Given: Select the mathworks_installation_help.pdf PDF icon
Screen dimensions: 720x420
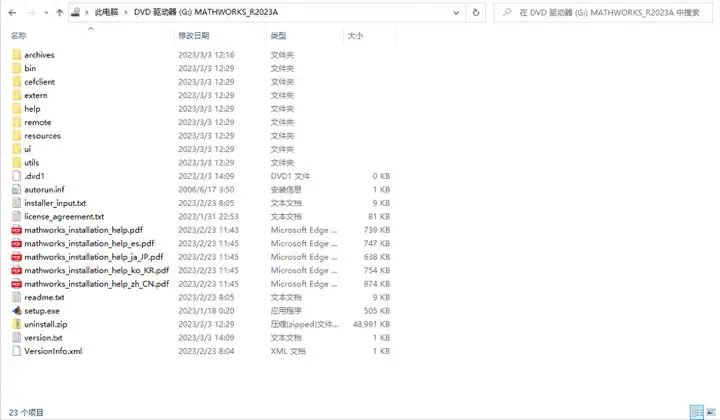Looking at the screenshot, I should 17,230.
